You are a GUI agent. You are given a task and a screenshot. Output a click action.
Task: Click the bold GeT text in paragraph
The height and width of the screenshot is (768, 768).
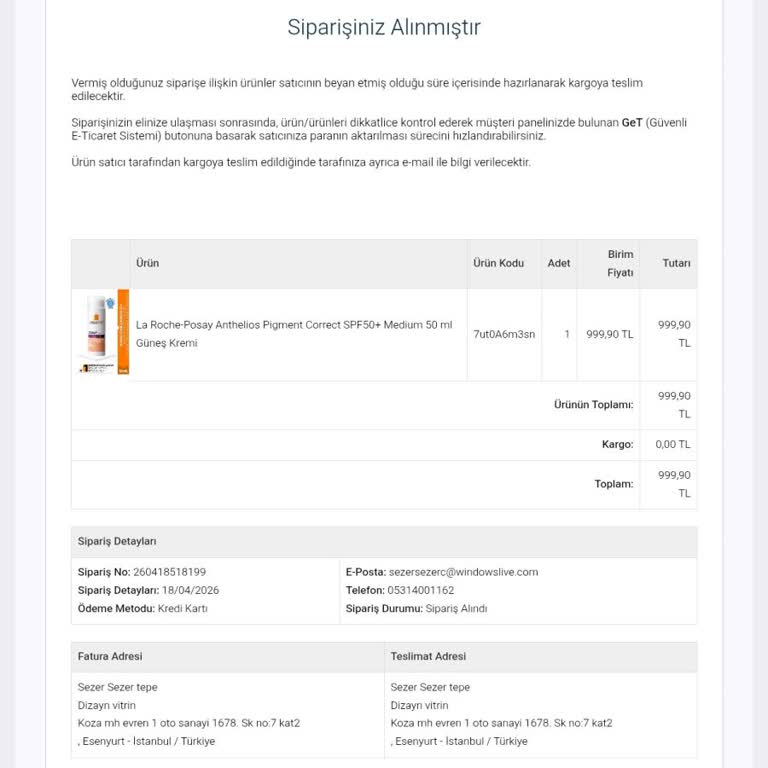tap(632, 122)
